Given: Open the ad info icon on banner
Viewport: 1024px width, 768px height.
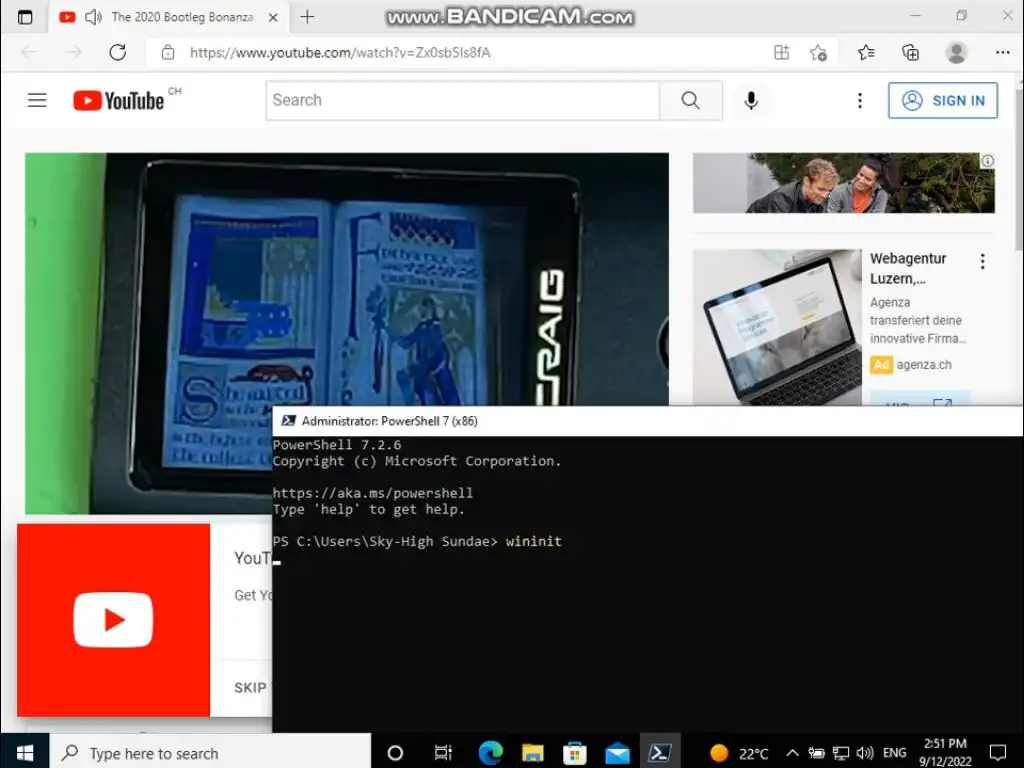Looking at the screenshot, I should pyautogui.click(x=987, y=161).
